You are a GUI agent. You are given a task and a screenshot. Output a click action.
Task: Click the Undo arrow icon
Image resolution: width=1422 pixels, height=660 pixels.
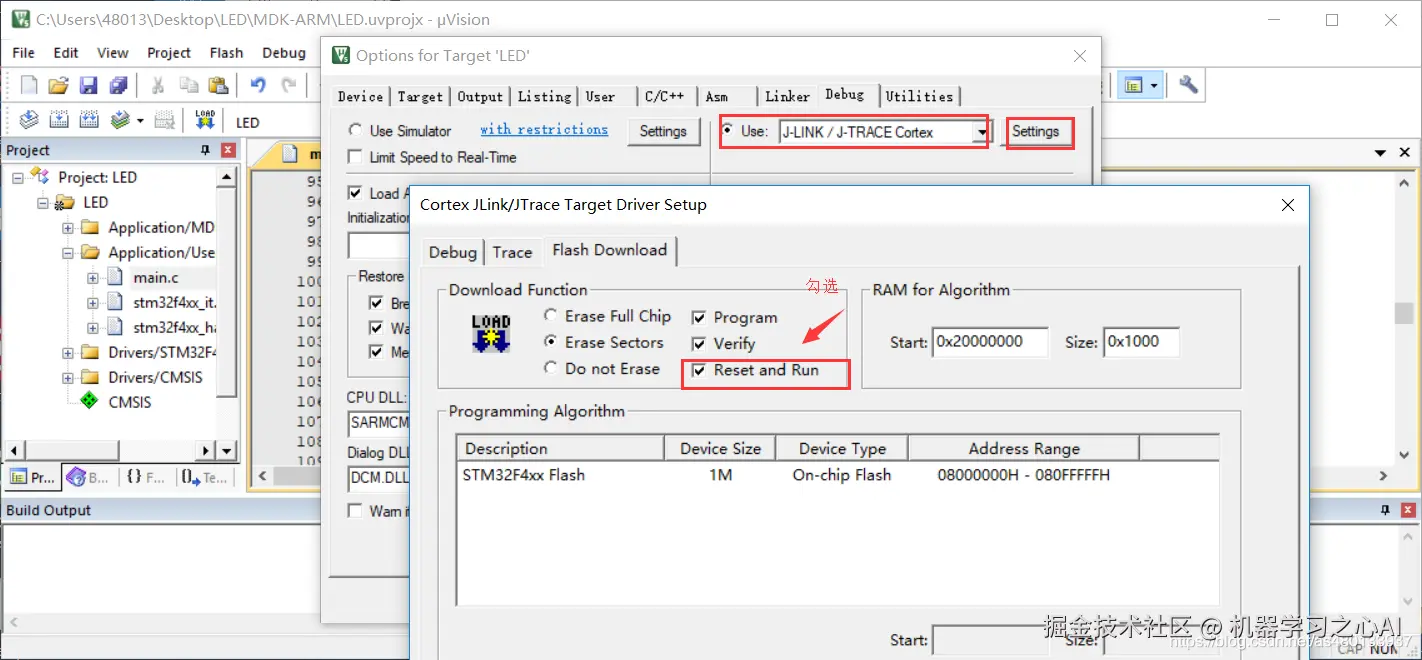click(x=258, y=86)
